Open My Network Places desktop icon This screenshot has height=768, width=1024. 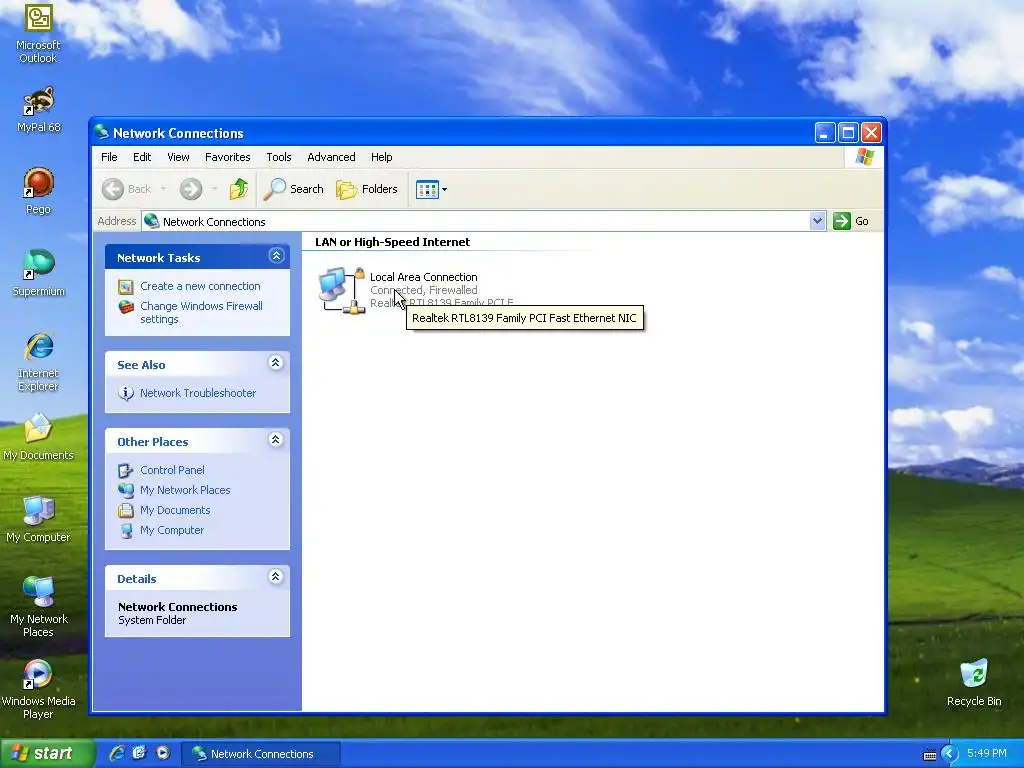pyautogui.click(x=38, y=607)
